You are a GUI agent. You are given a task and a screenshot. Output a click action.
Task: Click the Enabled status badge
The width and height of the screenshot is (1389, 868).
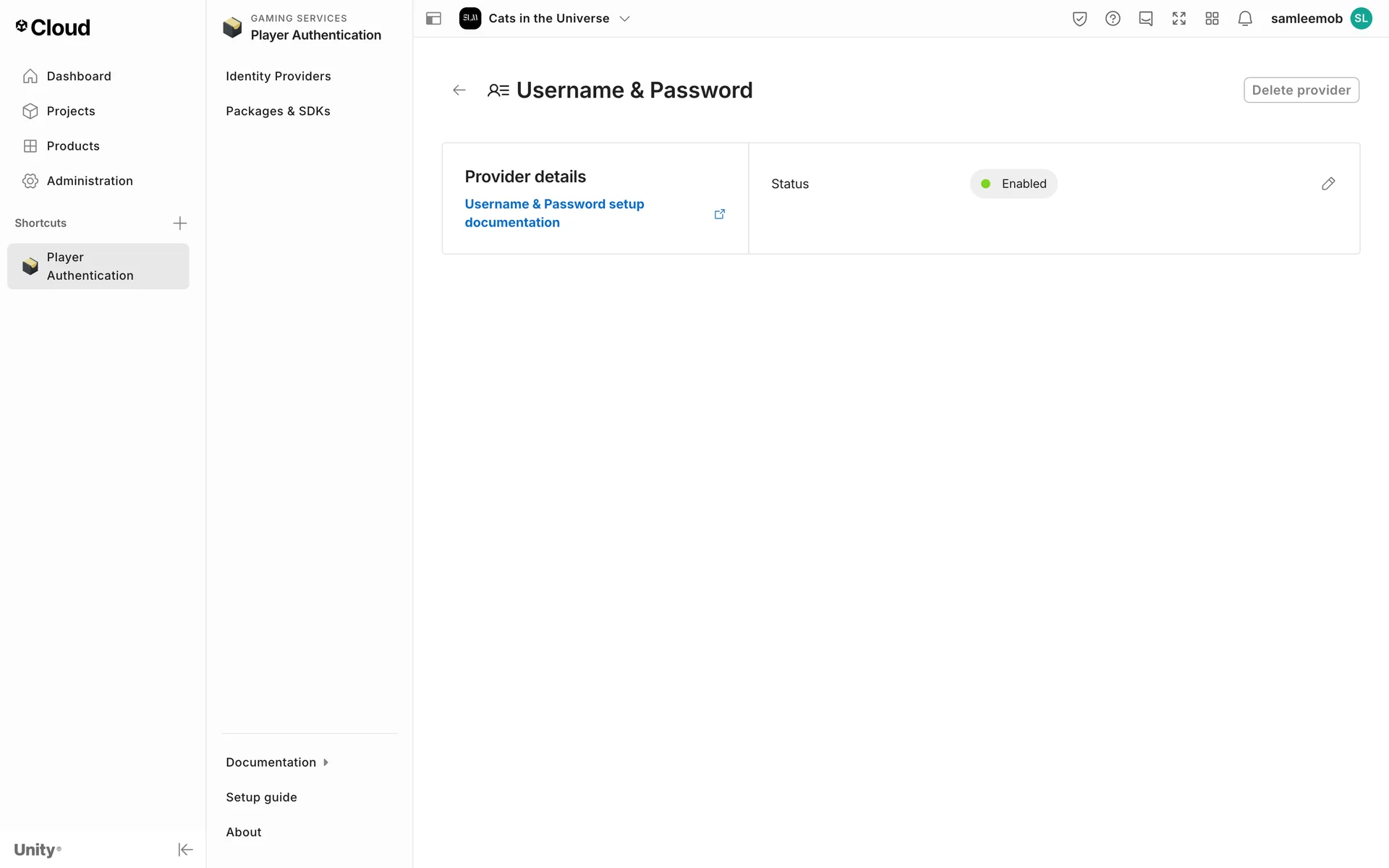pyautogui.click(x=1013, y=184)
